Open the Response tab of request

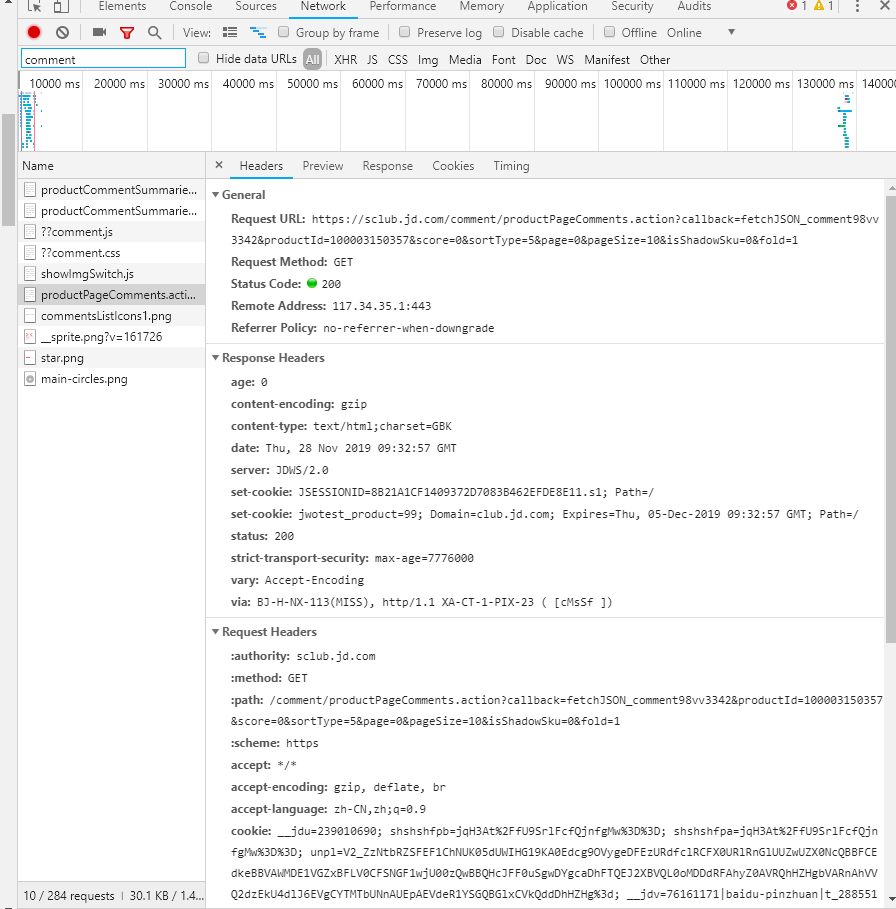pos(388,166)
